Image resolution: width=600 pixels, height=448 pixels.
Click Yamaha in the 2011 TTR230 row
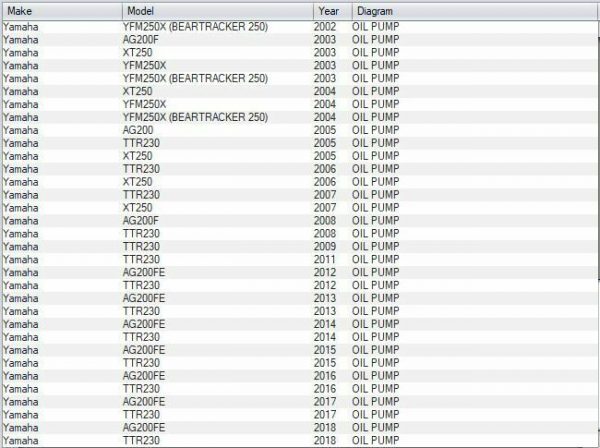tap(21, 260)
